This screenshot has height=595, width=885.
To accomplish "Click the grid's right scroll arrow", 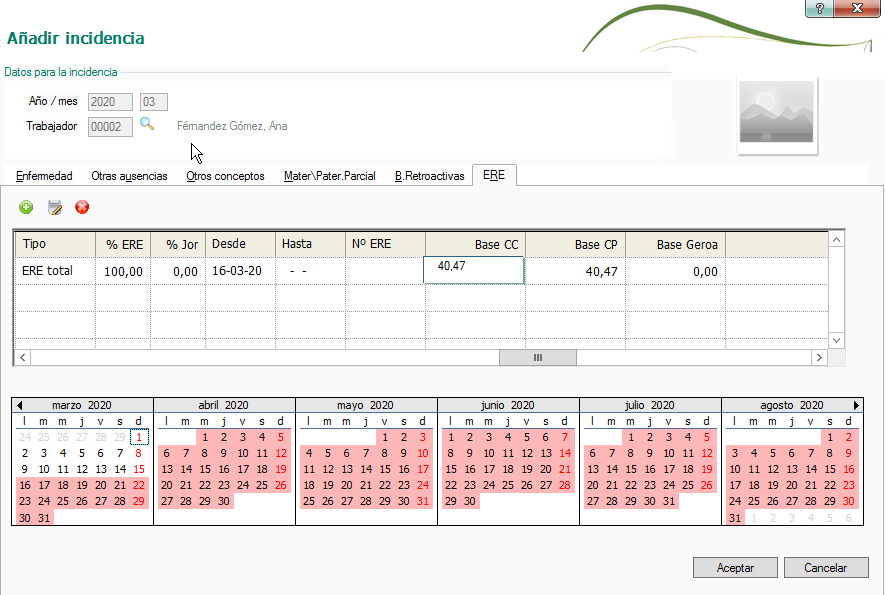I will (819, 357).
